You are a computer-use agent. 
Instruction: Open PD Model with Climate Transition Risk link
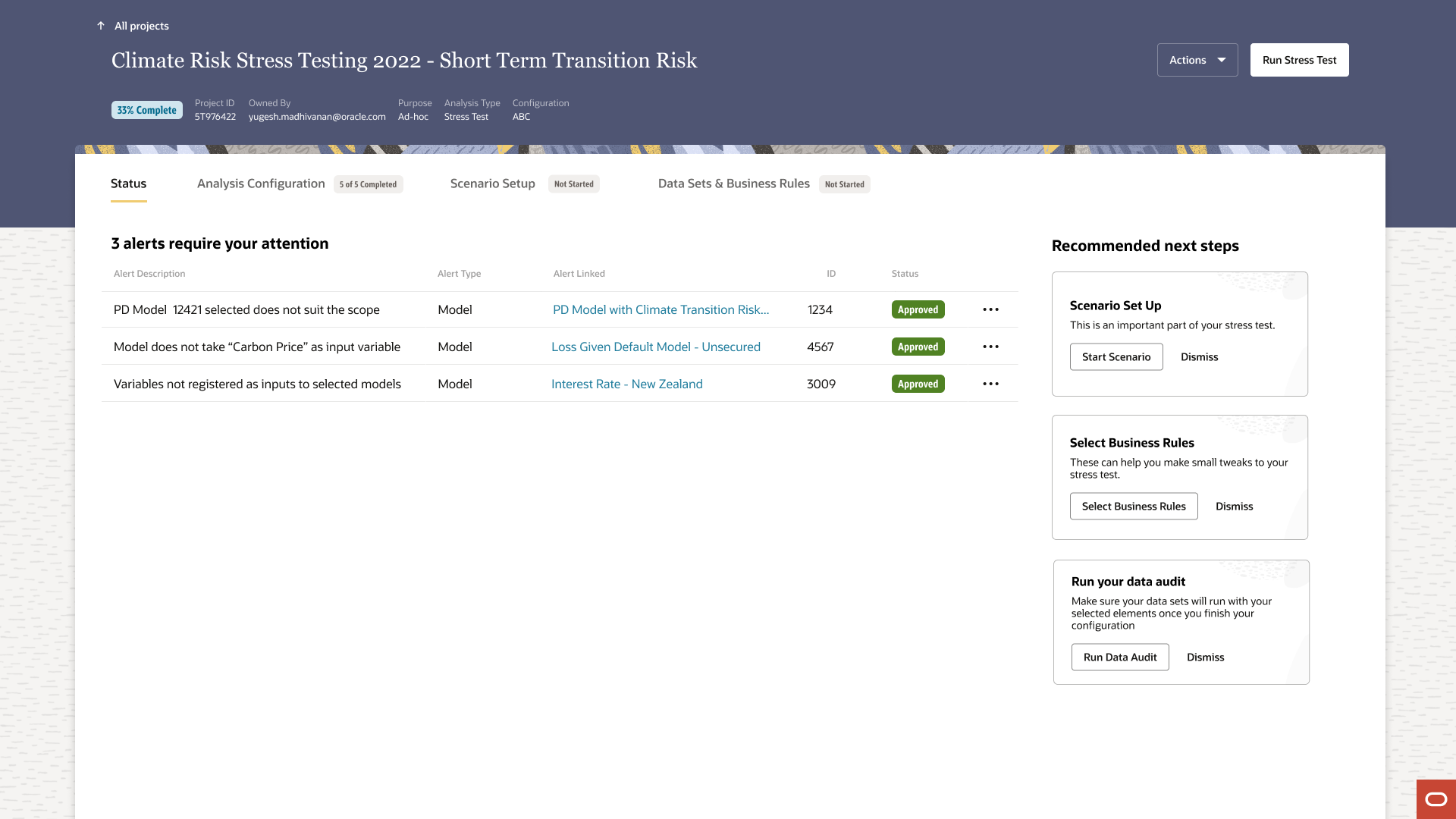[661, 309]
